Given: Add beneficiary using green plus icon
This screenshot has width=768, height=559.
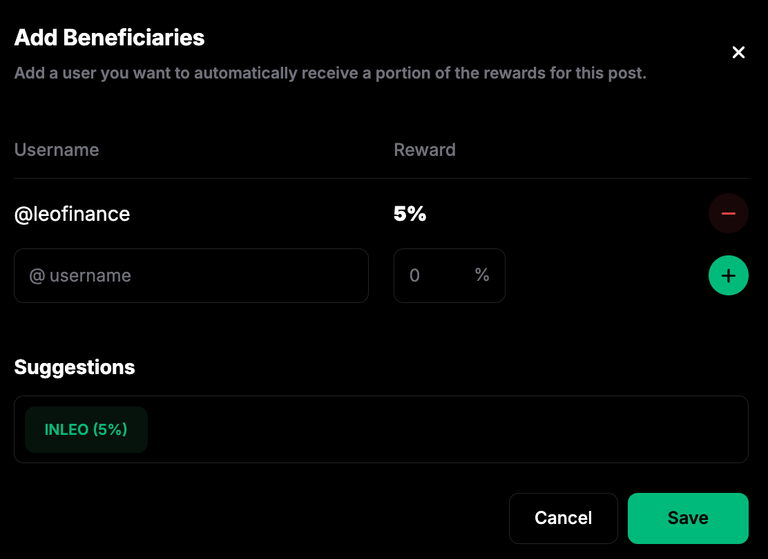Looking at the screenshot, I should (728, 275).
